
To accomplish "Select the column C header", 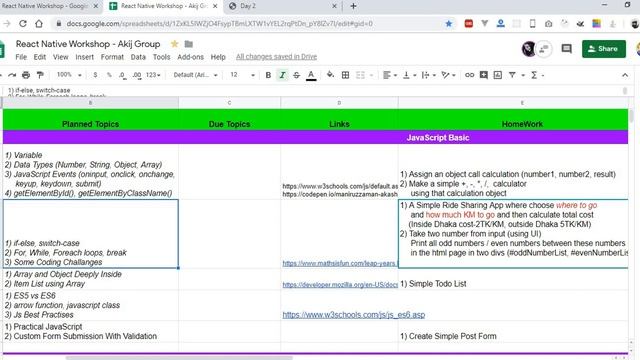I will point(229,103).
